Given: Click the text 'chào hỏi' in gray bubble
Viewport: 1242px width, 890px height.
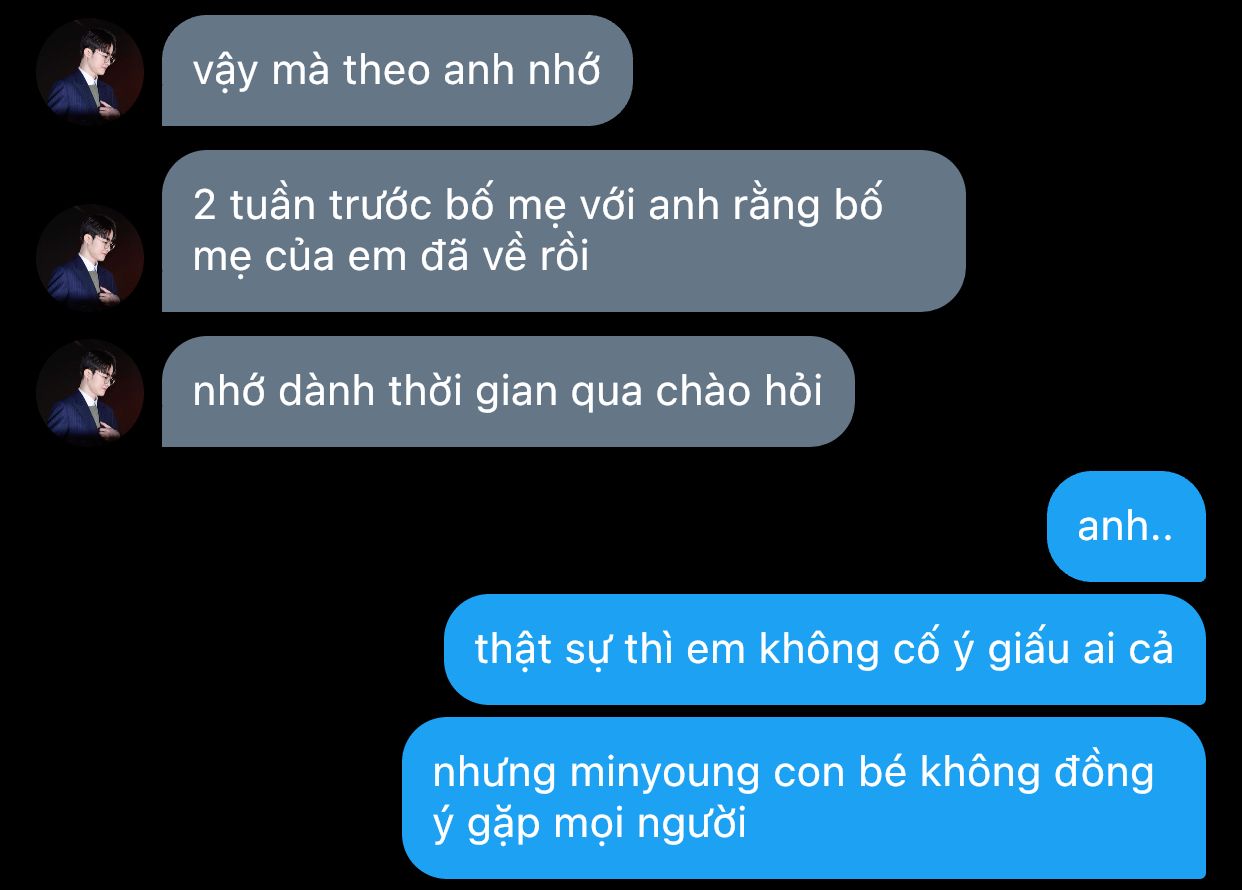Looking at the screenshot, I should tap(739, 391).
